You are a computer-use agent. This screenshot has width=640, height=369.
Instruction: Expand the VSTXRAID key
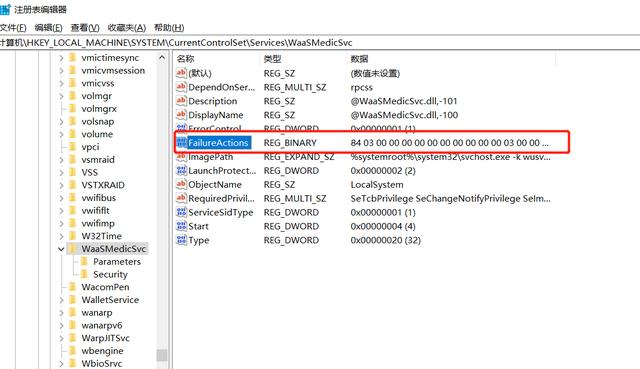point(61,185)
